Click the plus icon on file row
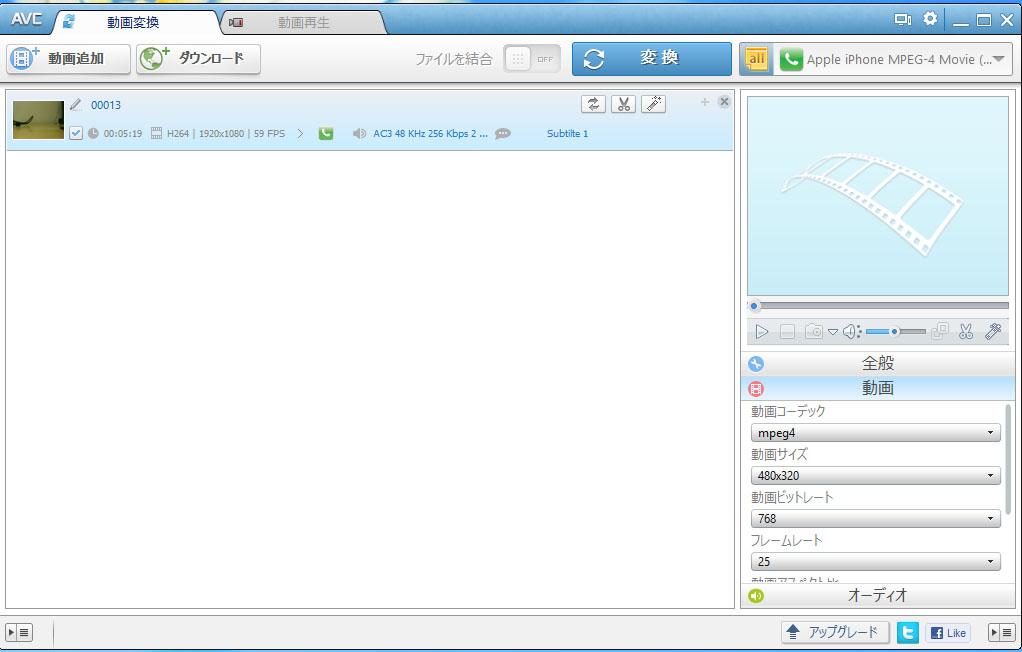Viewport: 1022px width, 652px height. pyautogui.click(x=705, y=102)
